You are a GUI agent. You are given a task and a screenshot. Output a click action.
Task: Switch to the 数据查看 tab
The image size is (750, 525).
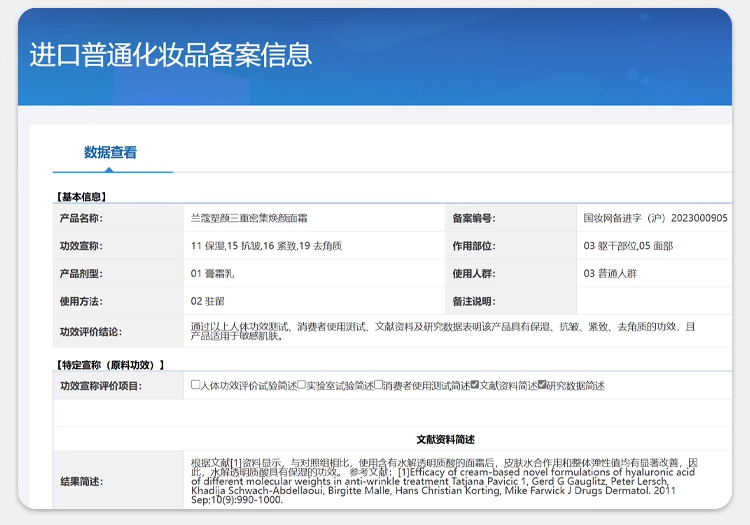[110, 153]
